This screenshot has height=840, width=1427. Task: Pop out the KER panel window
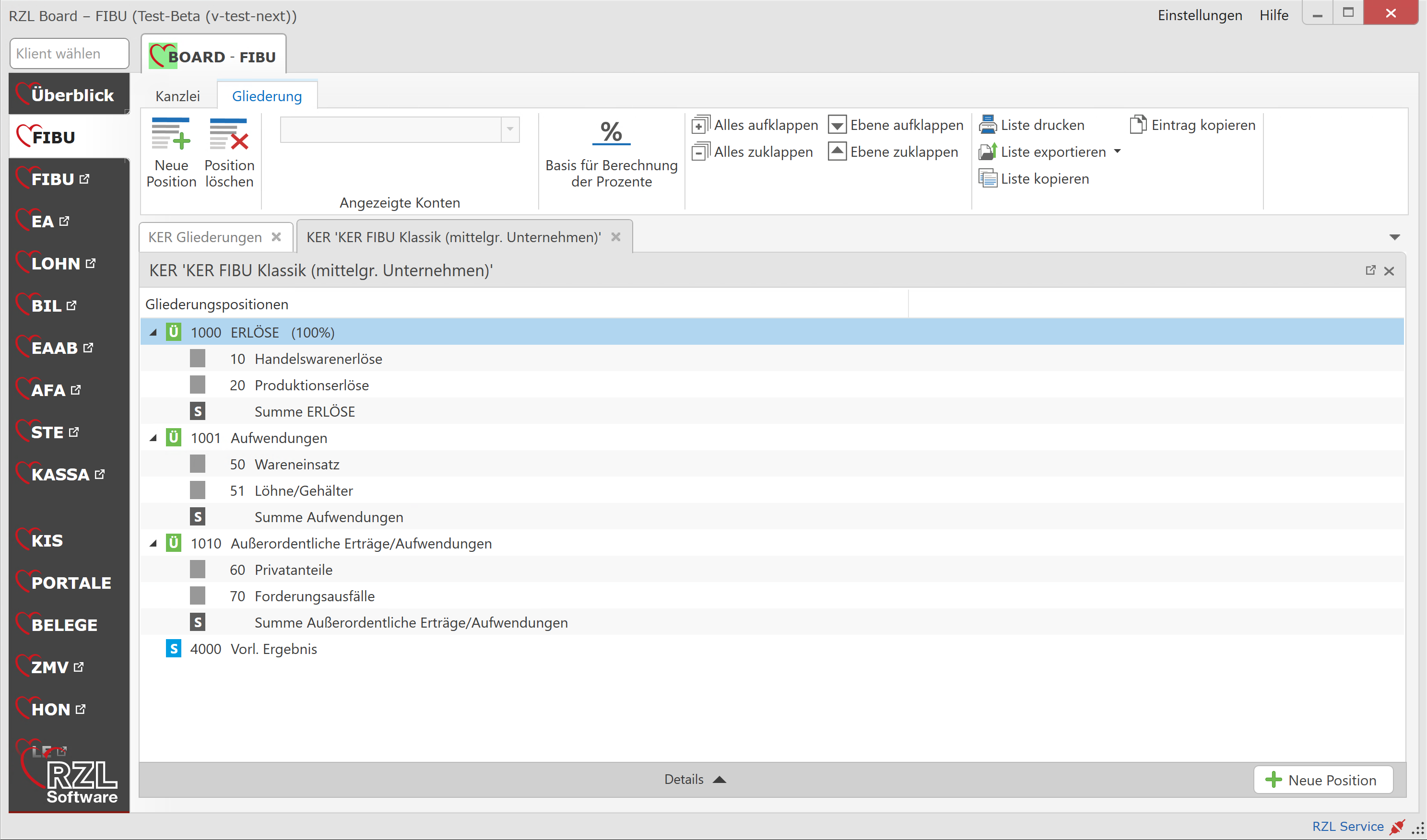[1370, 270]
